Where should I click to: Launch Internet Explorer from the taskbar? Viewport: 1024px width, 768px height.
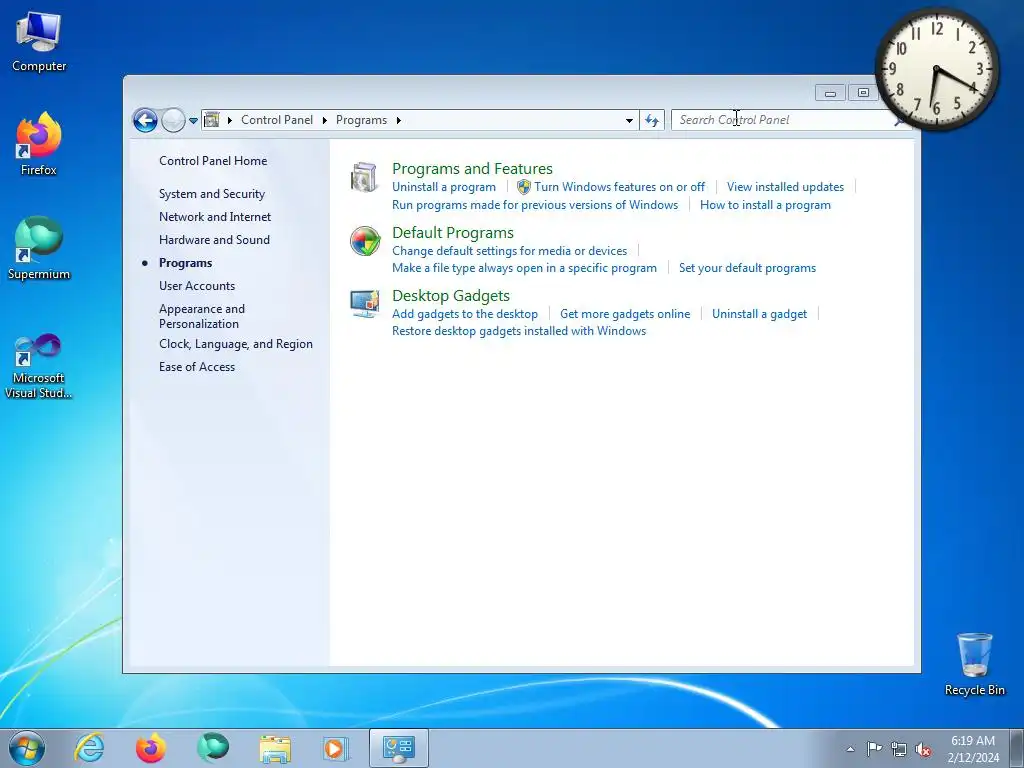coord(89,748)
